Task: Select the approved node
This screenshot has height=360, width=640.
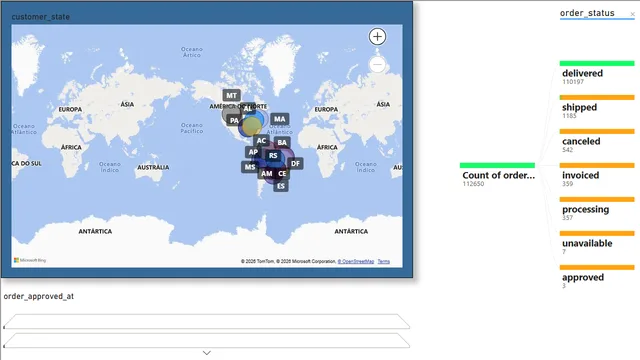Action: click(x=597, y=277)
